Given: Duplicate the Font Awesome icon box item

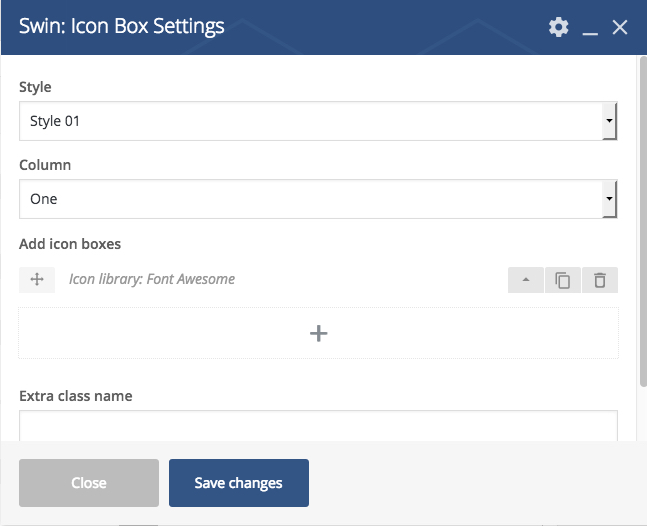Looking at the screenshot, I should 563,280.
